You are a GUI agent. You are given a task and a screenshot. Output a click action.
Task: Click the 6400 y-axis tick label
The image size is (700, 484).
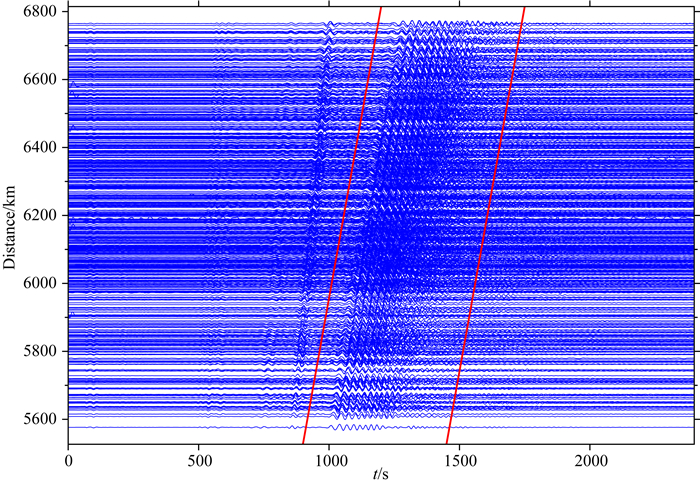coord(43,147)
